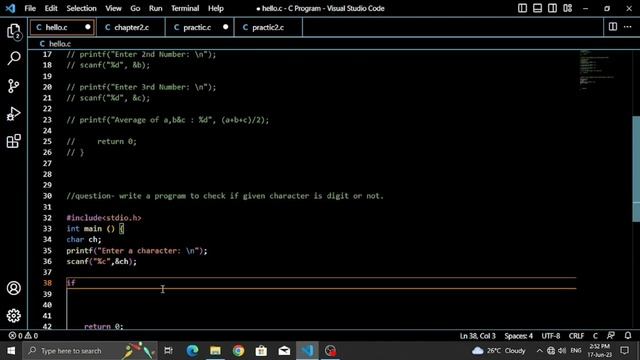Open weather widget 26°C Cloudy
This screenshot has height=360, width=640.
pos(499,351)
